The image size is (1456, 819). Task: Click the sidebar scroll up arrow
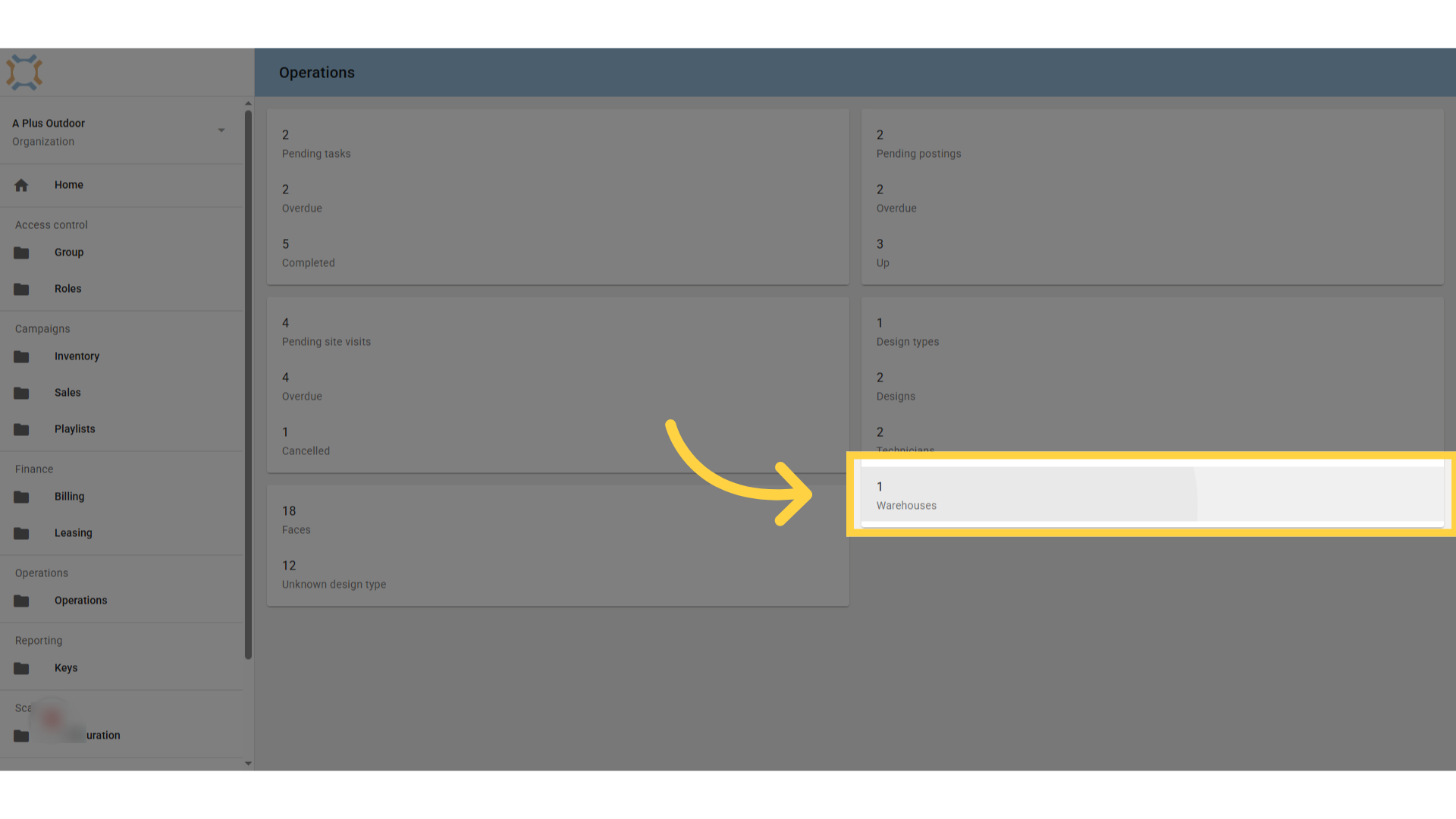coord(248,103)
